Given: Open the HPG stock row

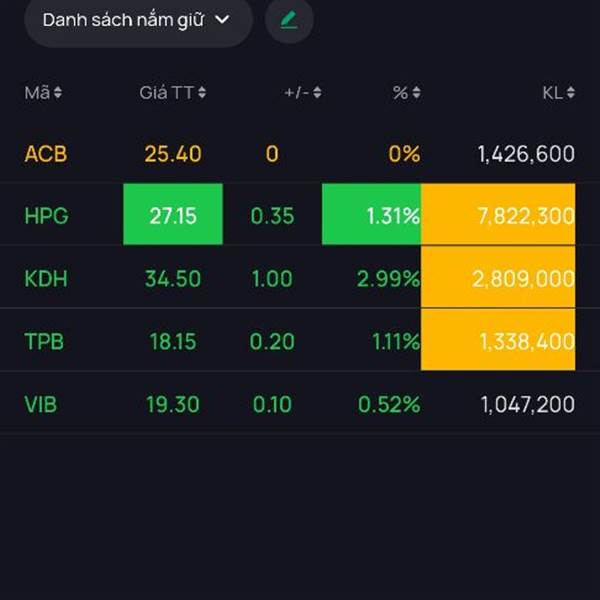Looking at the screenshot, I should [46, 214].
